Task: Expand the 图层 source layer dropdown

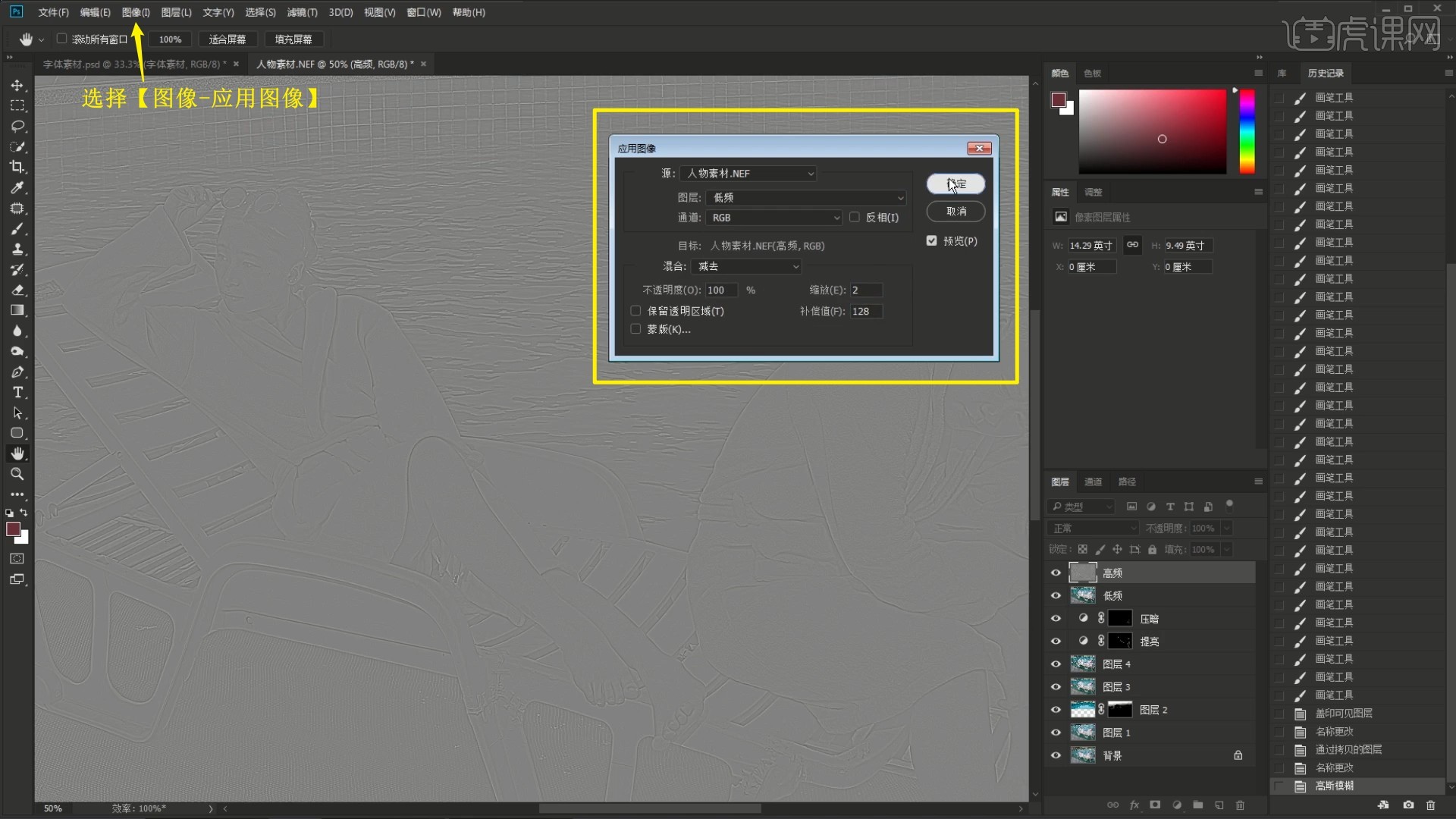Action: coord(806,197)
